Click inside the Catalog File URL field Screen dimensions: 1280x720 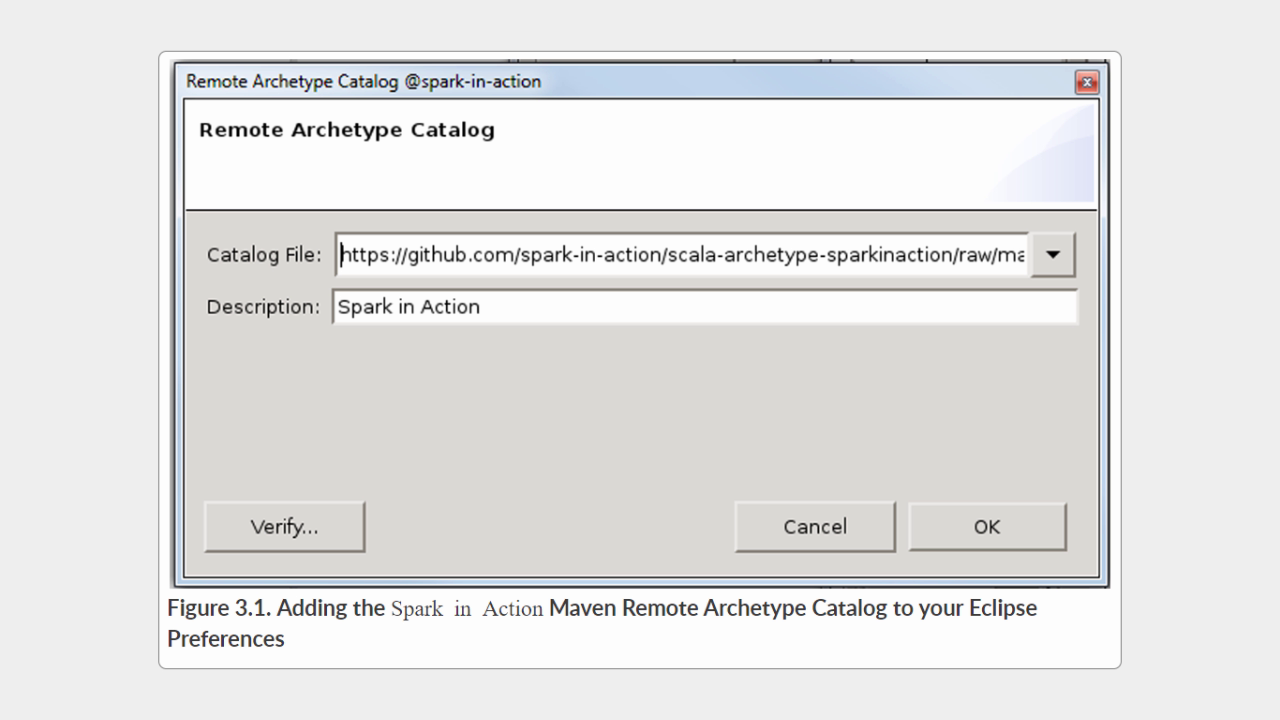680,255
